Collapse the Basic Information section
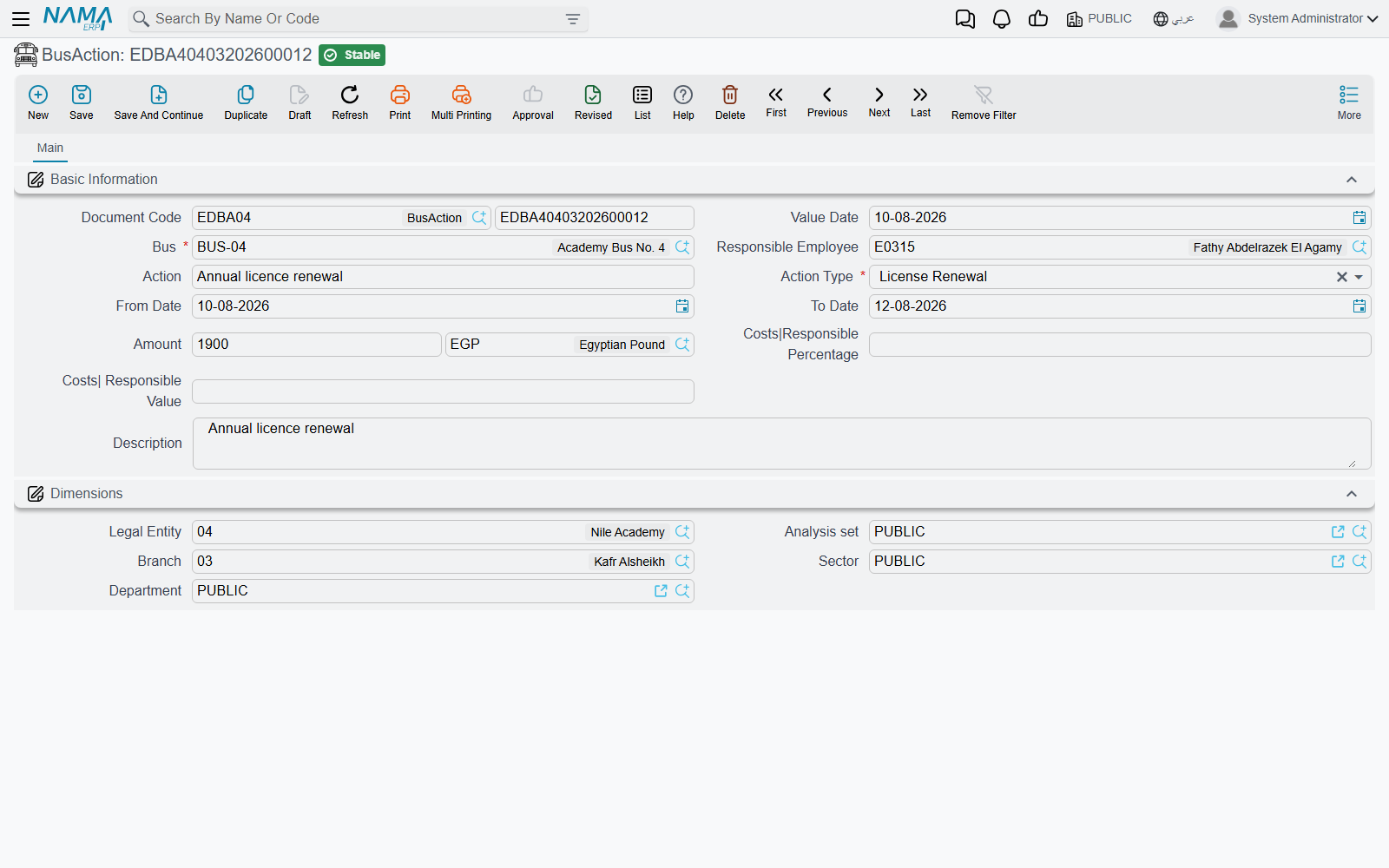Viewport: 1389px width, 868px height. coord(1351,180)
